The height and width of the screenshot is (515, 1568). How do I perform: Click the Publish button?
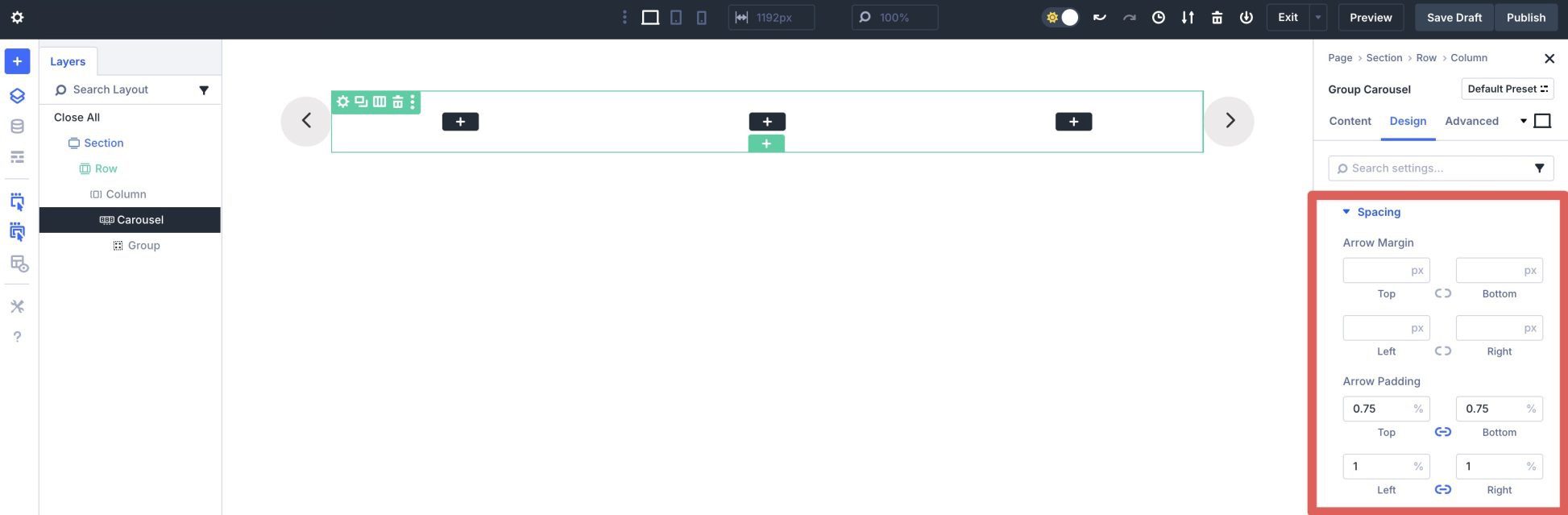1525,18
